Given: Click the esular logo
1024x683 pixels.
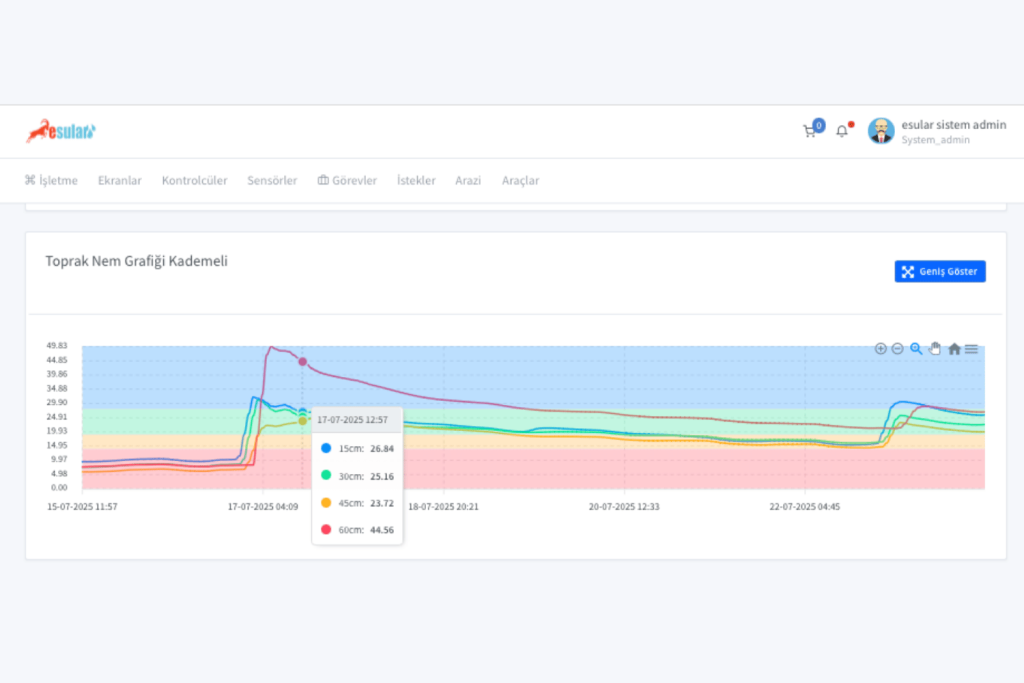Looking at the screenshot, I should (60, 131).
